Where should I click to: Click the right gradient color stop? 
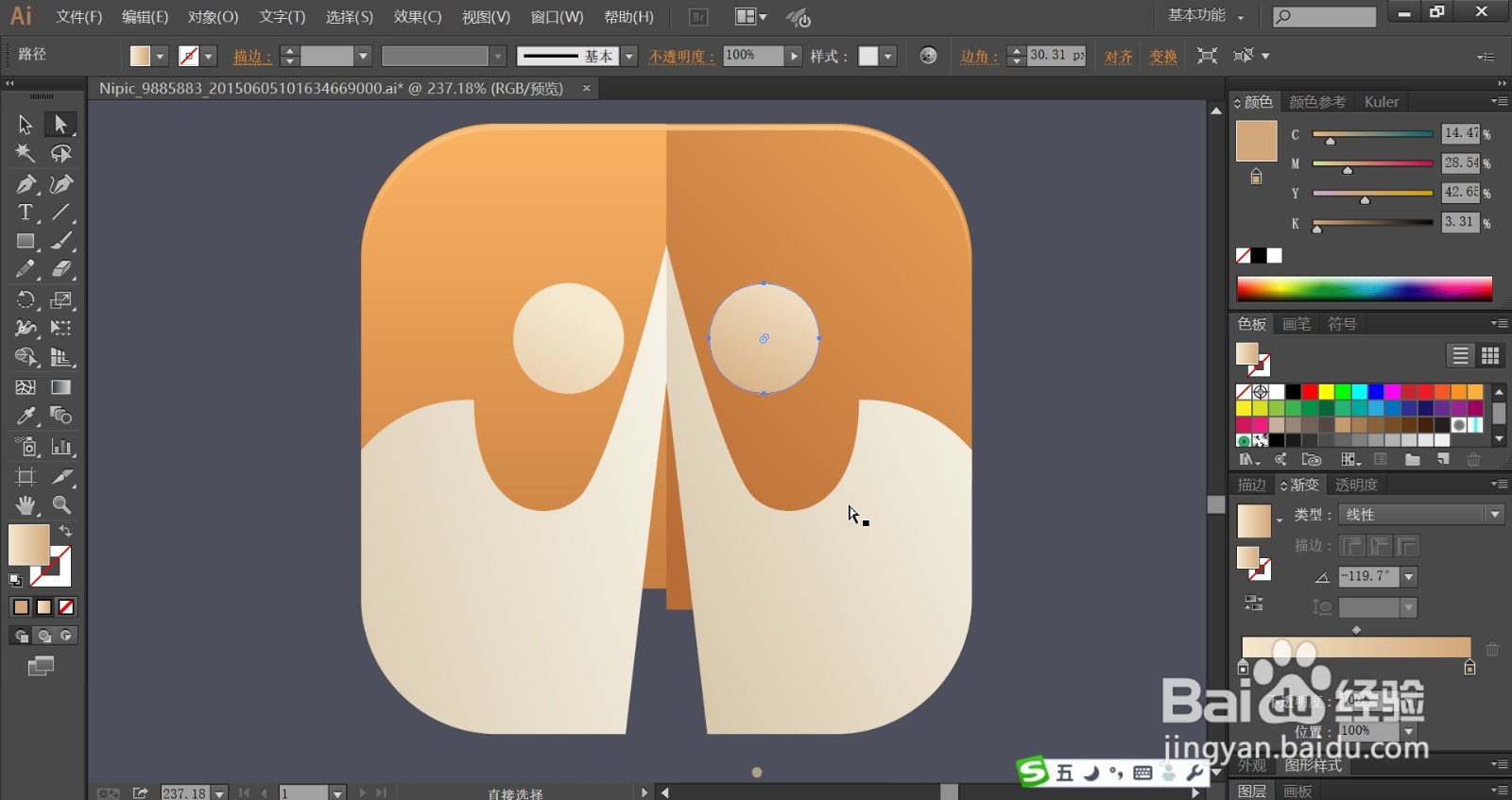1469,668
